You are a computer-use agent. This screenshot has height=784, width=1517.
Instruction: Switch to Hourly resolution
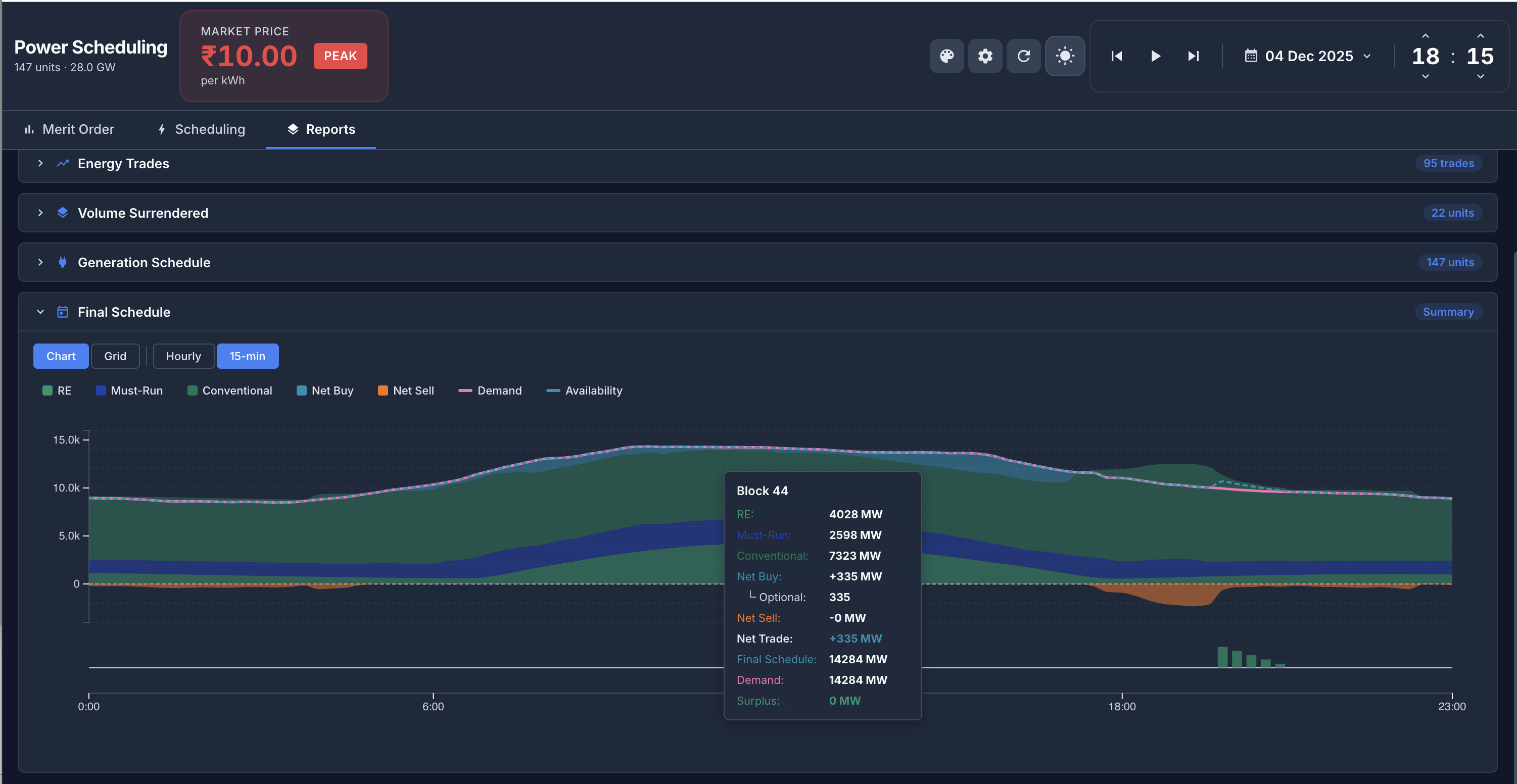click(x=183, y=356)
